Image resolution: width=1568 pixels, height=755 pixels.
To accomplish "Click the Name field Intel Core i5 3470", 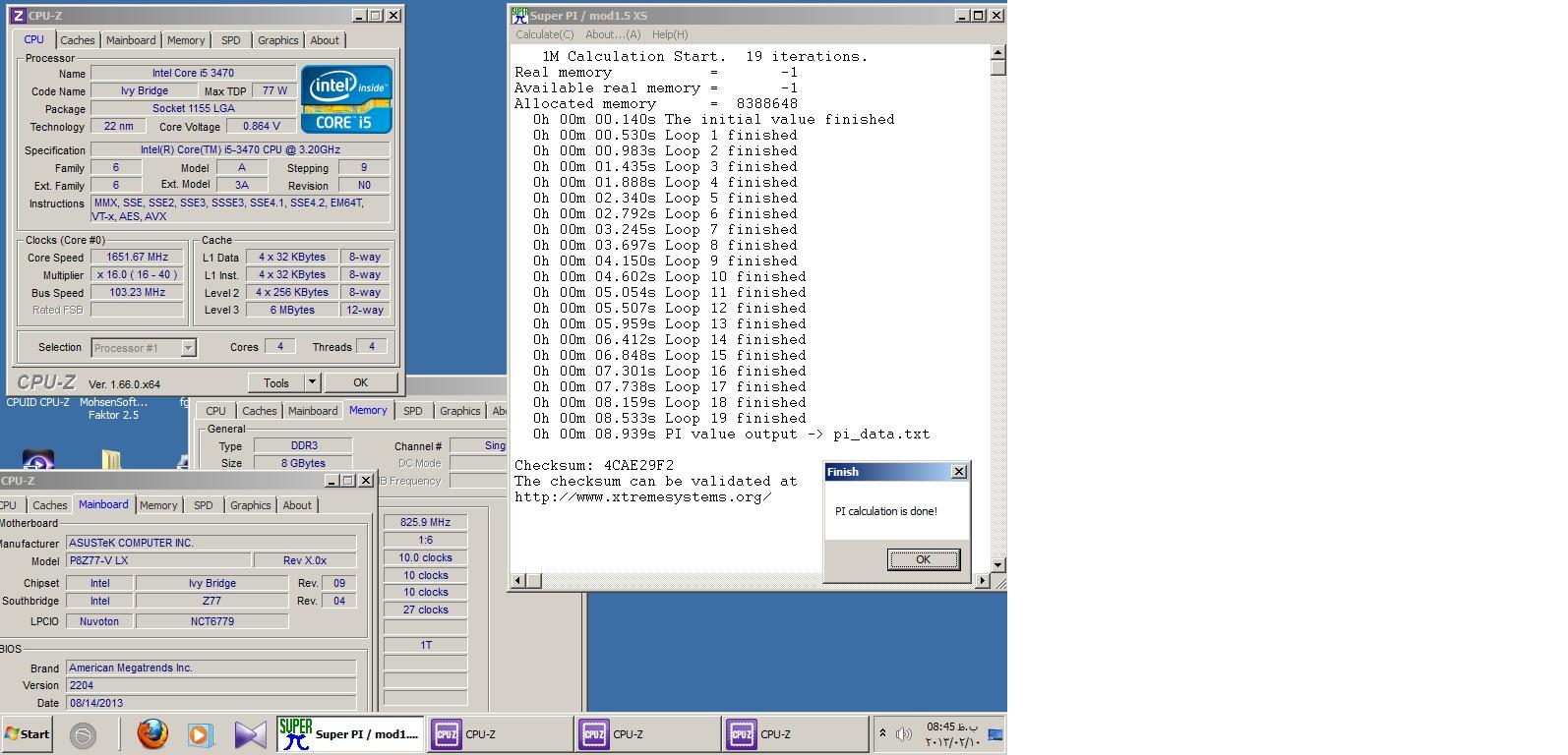I will pyautogui.click(x=193, y=73).
